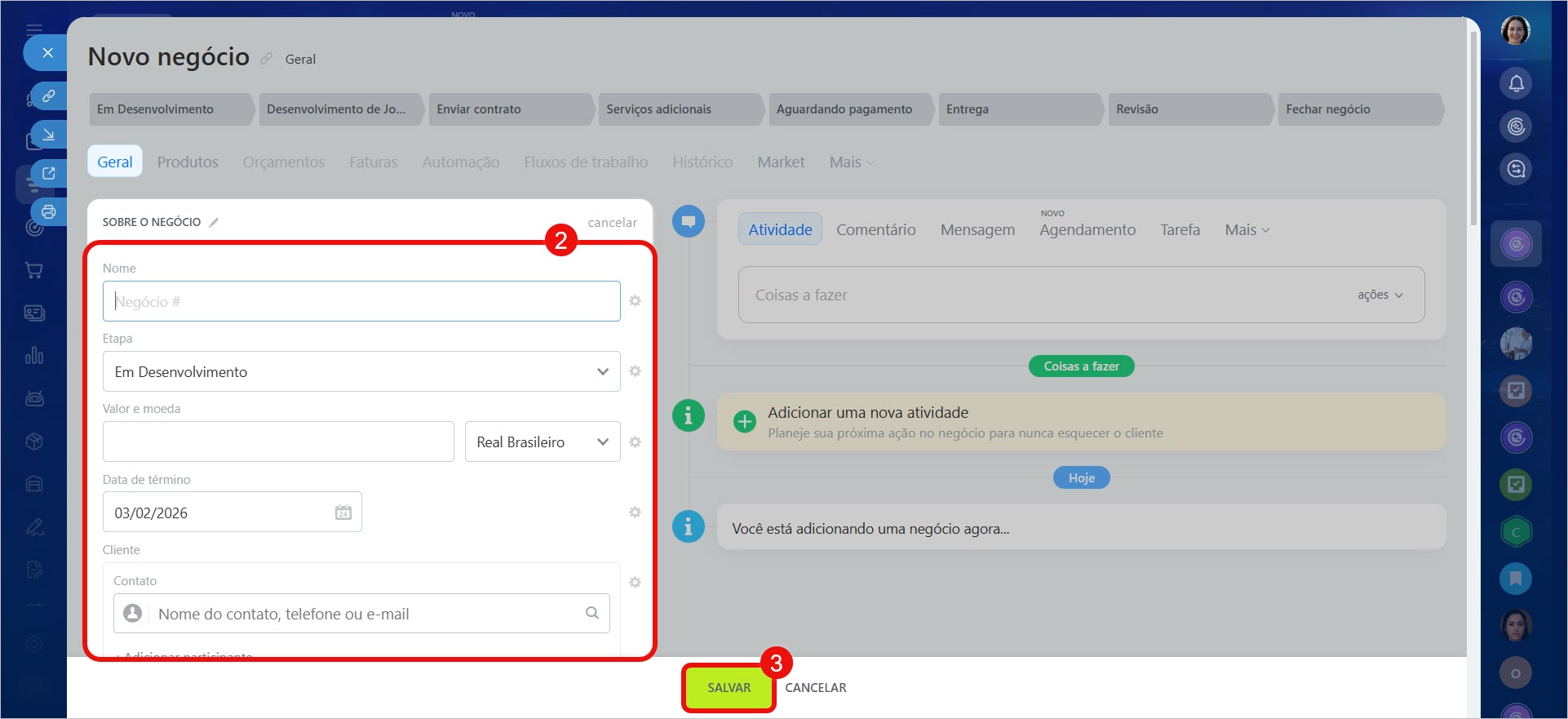Image resolution: width=1568 pixels, height=719 pixels.
Task: Click the SALVAR button
Action: point(729,688)
